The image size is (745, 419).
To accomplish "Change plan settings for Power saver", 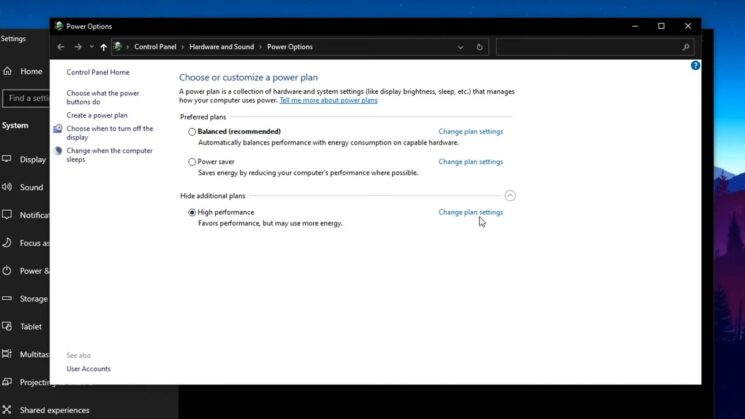I will tap(470, 162).
